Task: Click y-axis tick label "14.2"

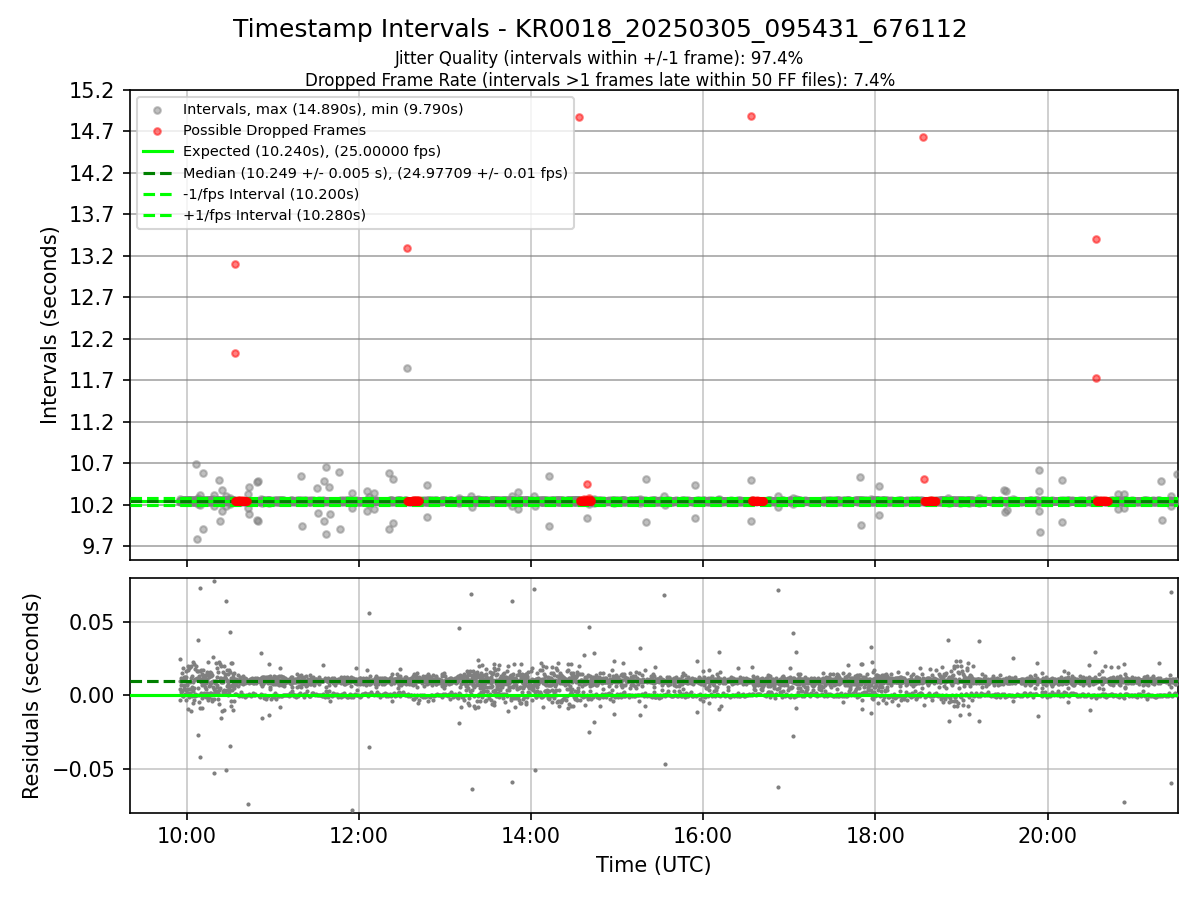Action: (93, 173)
